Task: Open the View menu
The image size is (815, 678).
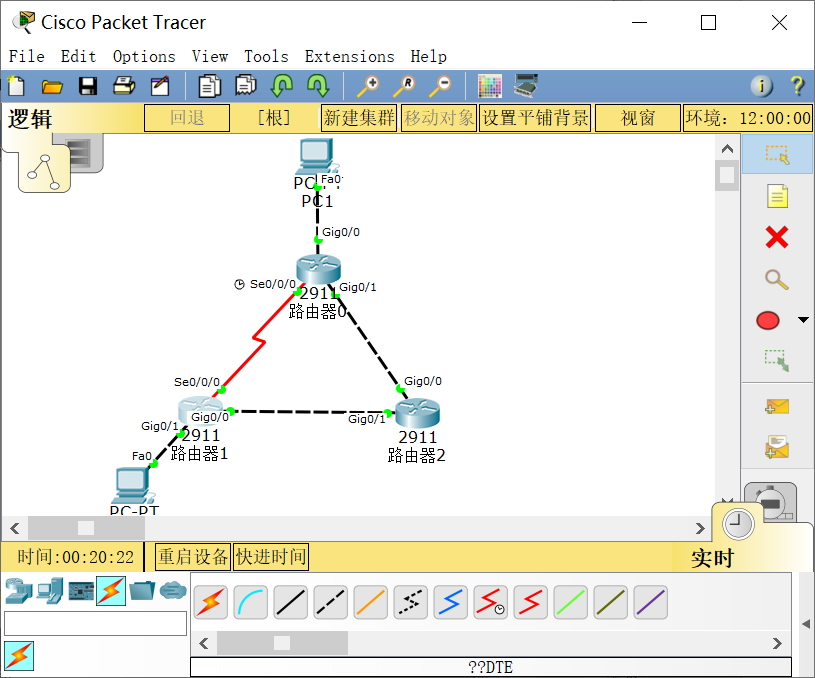Action: [210, 56]
